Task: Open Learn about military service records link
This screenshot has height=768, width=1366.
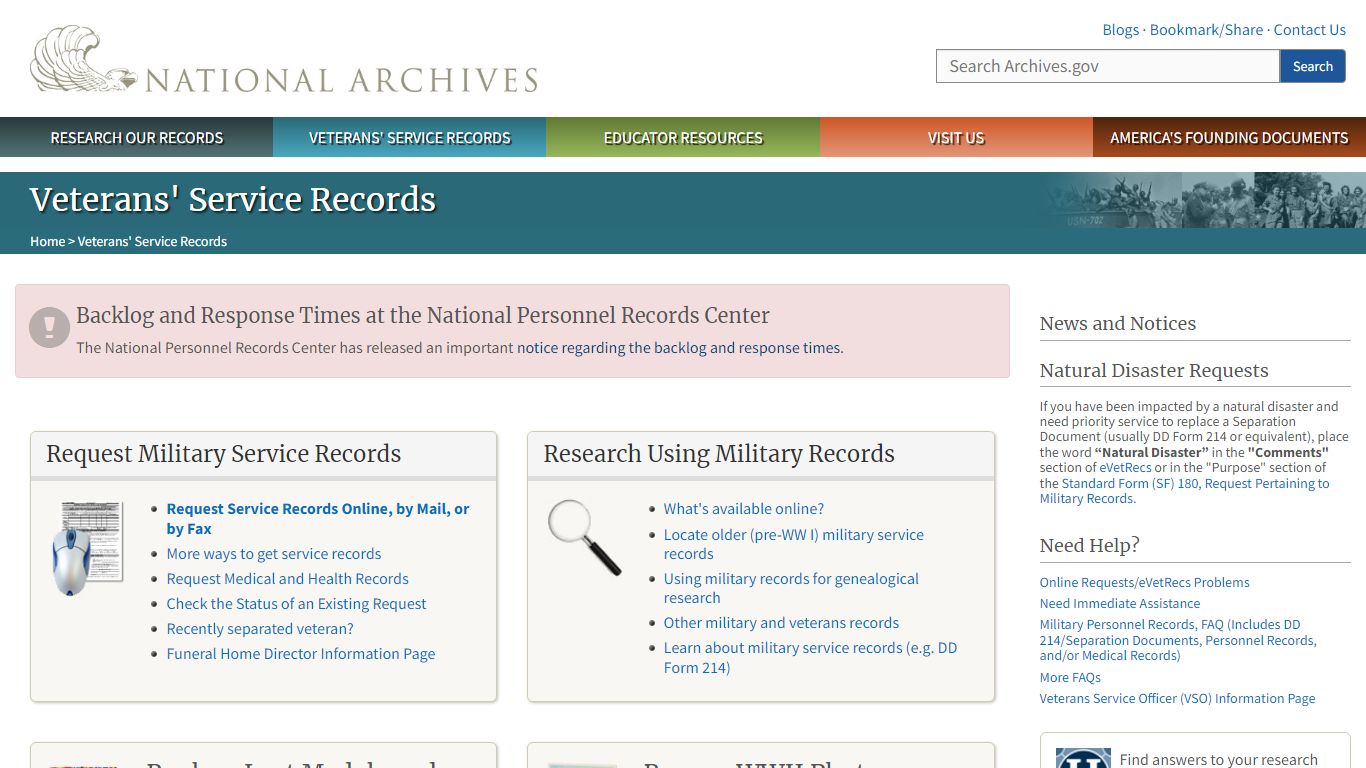Action: pyautogui.click(x=810, y=657)
